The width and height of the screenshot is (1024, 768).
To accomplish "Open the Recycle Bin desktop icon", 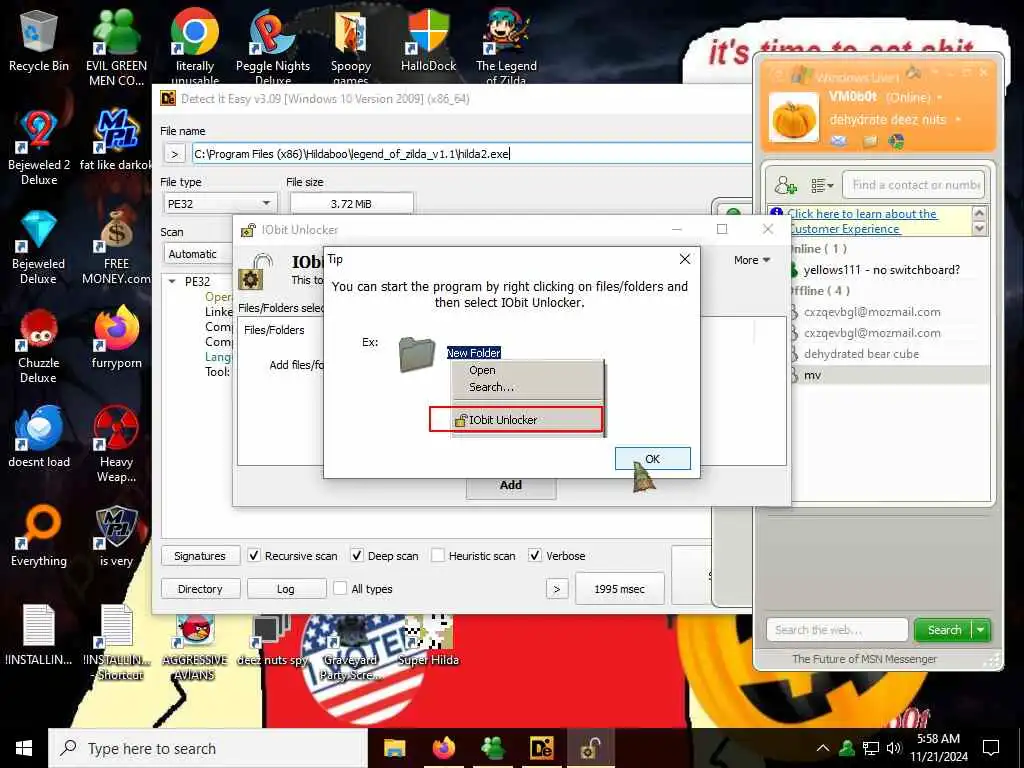I will (39, 40).
